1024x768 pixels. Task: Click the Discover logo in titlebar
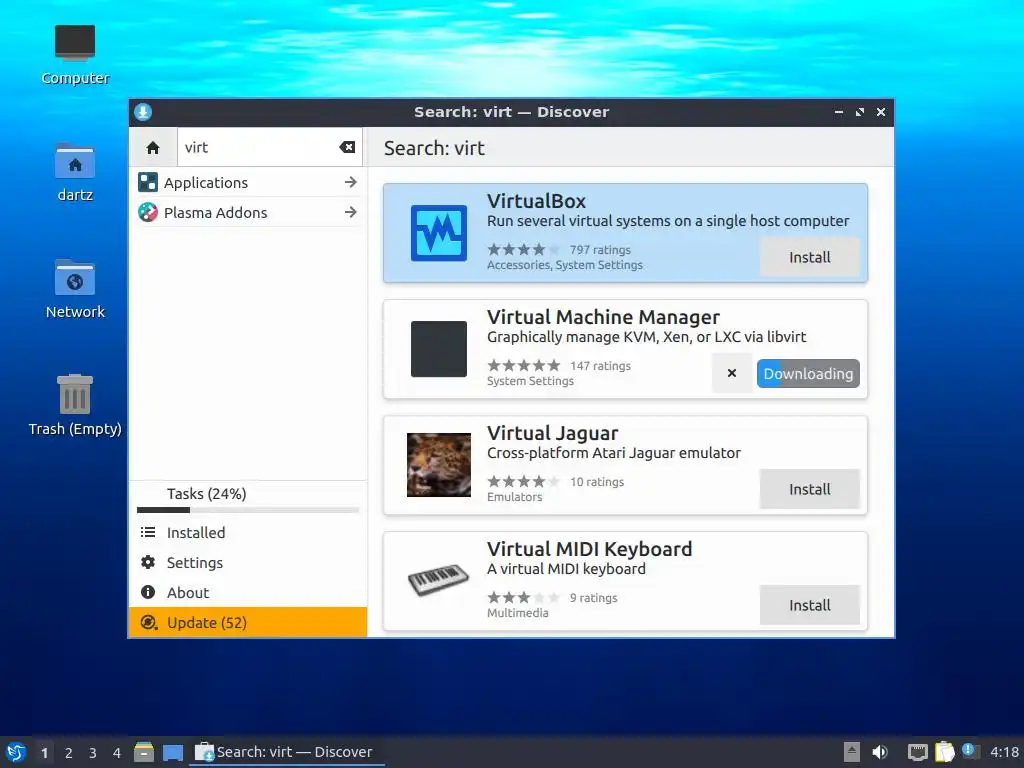[143, 112]
